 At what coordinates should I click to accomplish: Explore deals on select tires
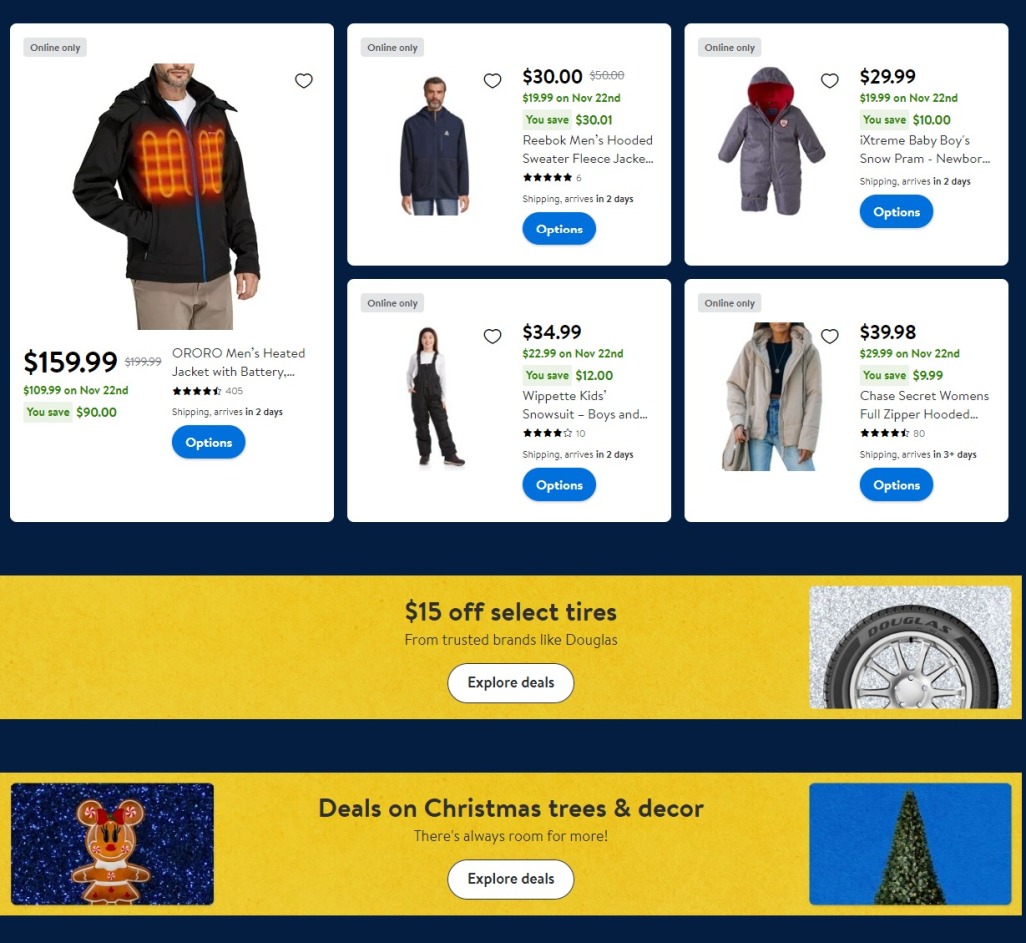point(511,683)
